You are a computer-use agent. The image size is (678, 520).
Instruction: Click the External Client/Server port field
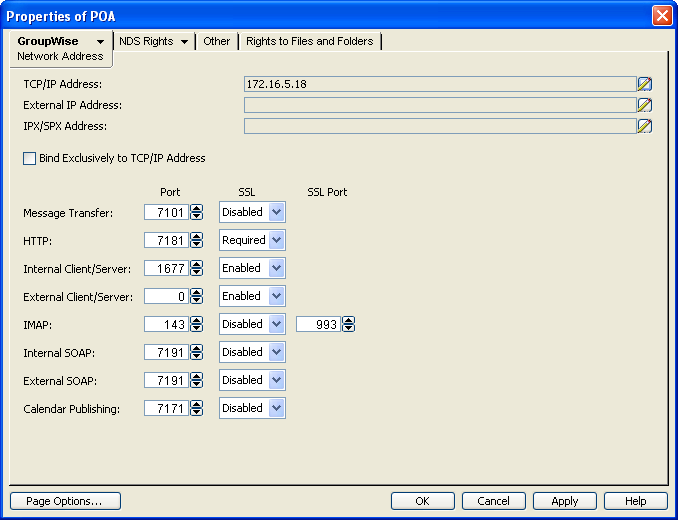point(166,297)
